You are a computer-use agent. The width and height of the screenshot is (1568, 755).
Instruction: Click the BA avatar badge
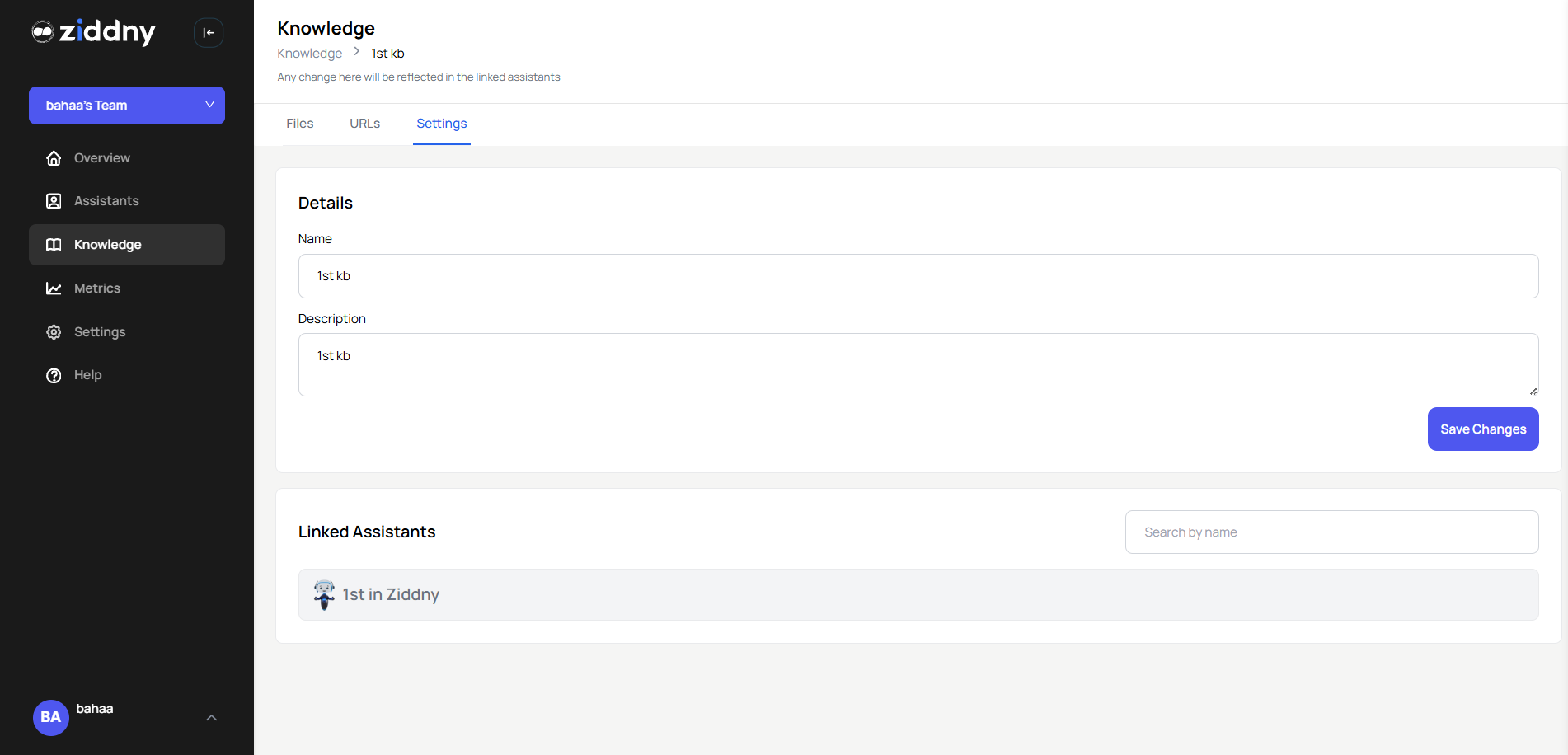pos(50,718)
